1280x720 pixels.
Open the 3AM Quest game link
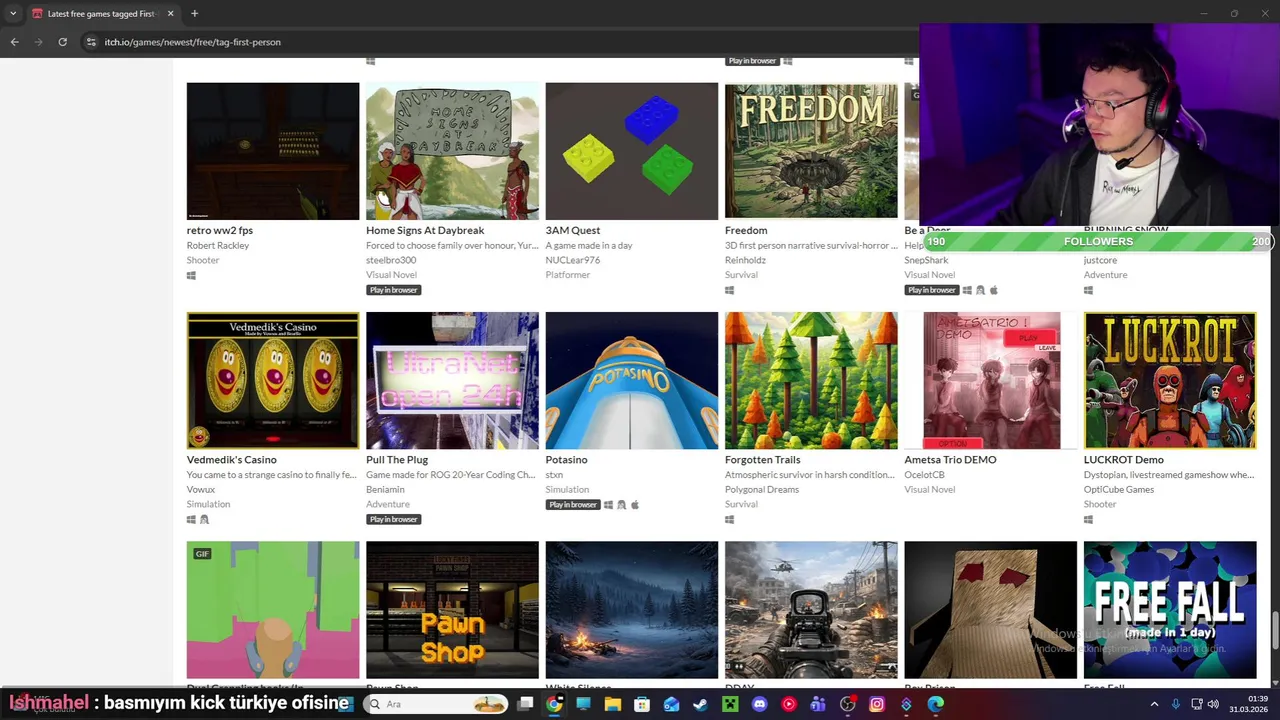[x=572, y=230]
